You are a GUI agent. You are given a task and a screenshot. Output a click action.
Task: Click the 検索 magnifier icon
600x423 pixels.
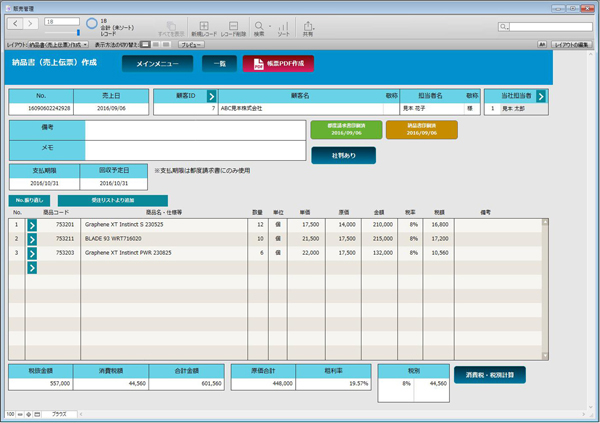[x=259, y=28]
